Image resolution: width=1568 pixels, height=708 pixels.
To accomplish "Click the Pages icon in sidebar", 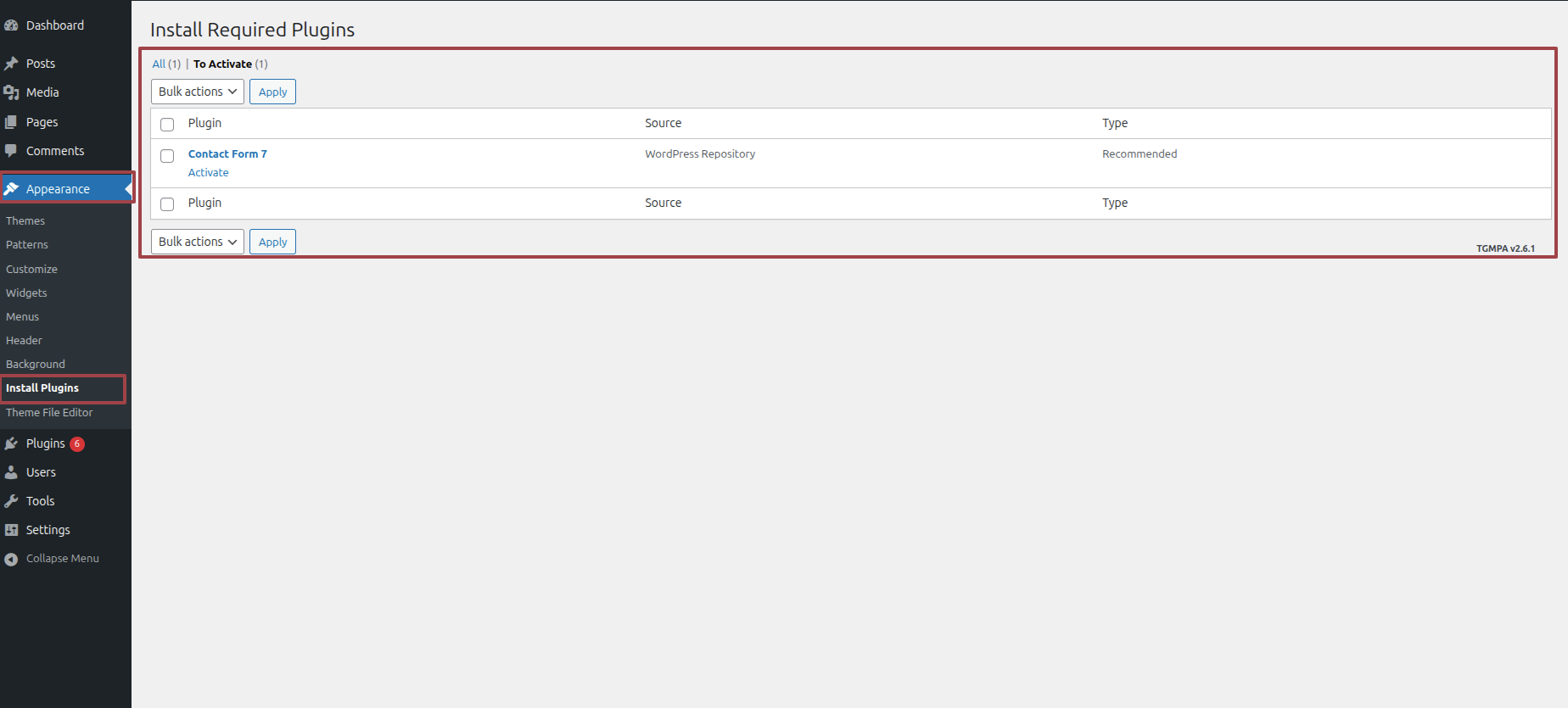I will pyautogui.click(x=11, y=122).
